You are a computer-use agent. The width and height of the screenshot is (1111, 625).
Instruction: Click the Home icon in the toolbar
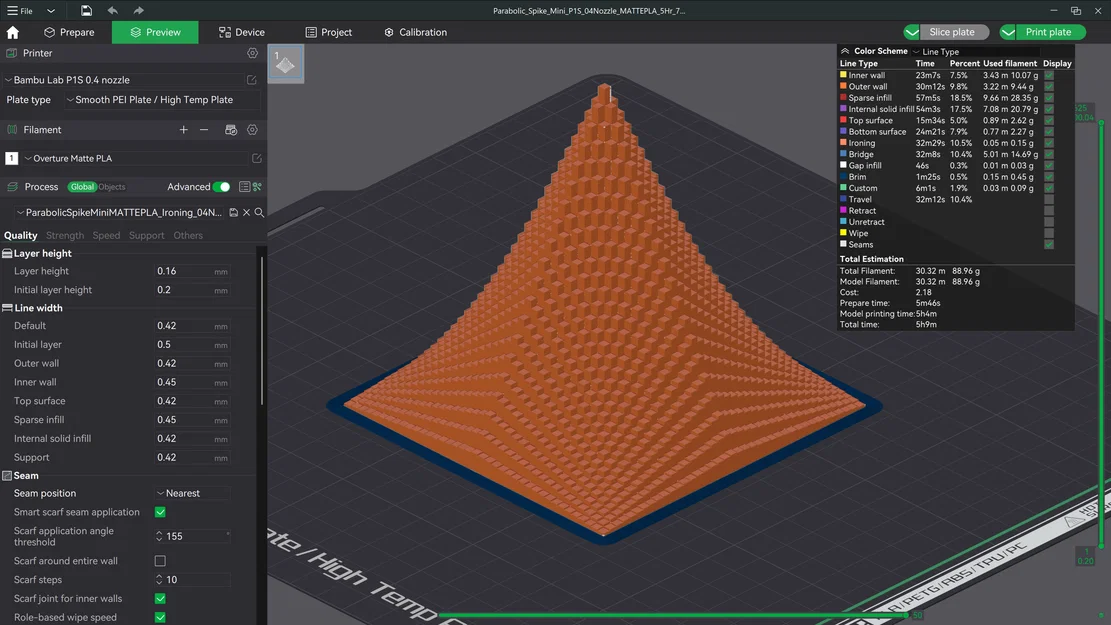pyautogui.click(x=11, y=32)
